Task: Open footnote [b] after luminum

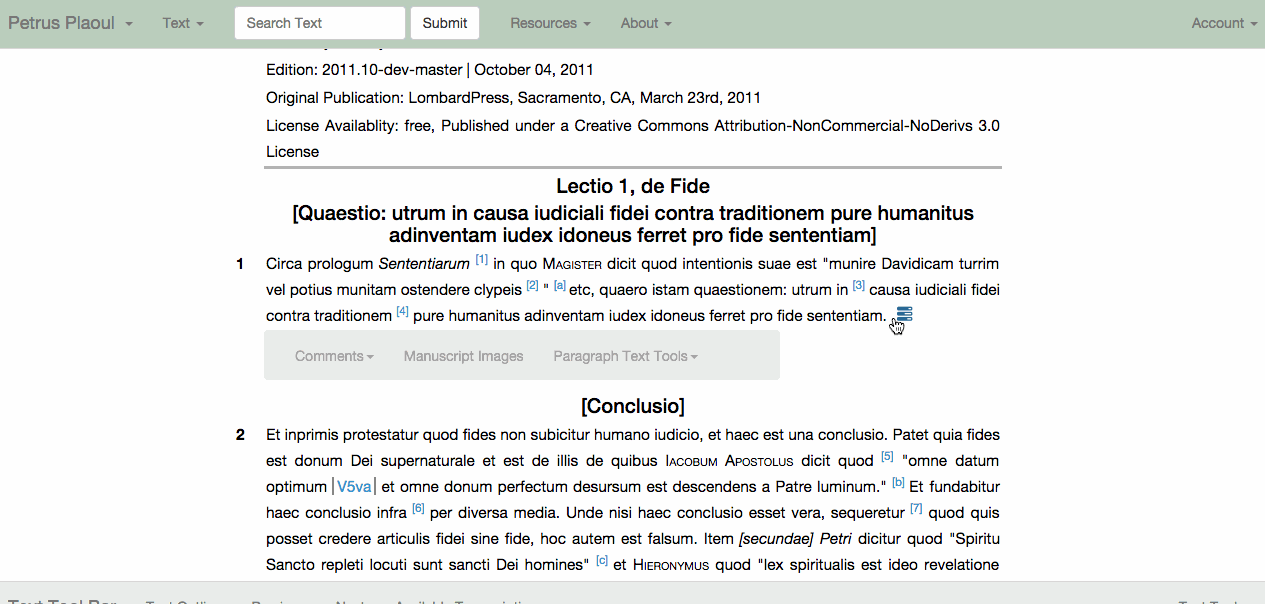Action: (x=898, y=483)
